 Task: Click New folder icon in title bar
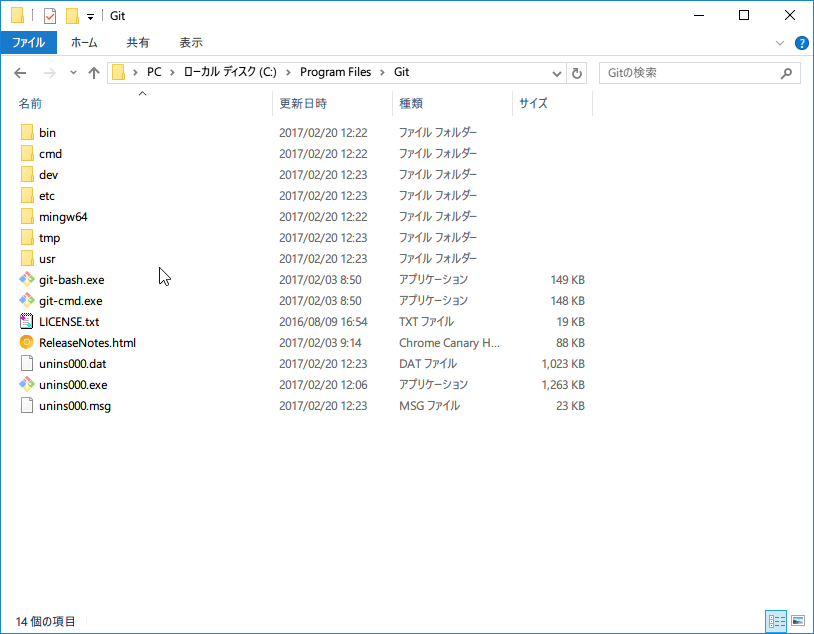point(73,16)
